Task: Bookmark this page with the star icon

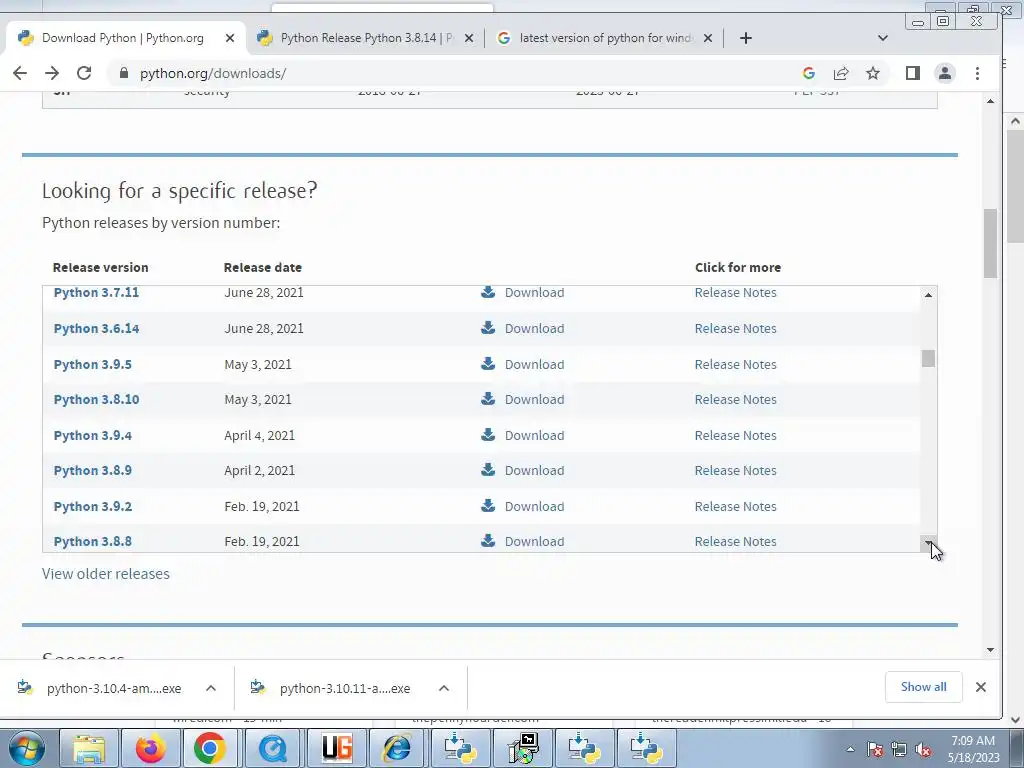Action: pyautogui.click(x=873, y=73)
